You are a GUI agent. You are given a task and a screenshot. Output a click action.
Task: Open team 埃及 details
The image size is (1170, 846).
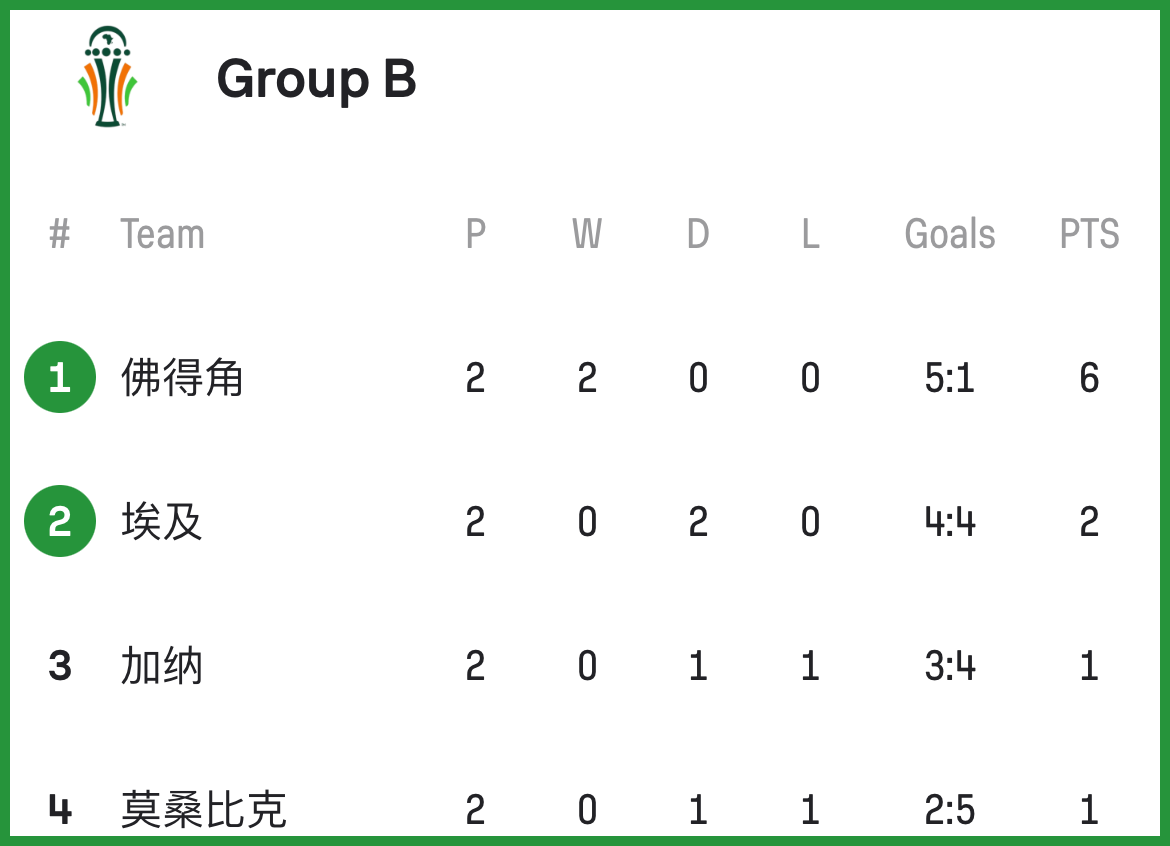[x=161, y=521]
